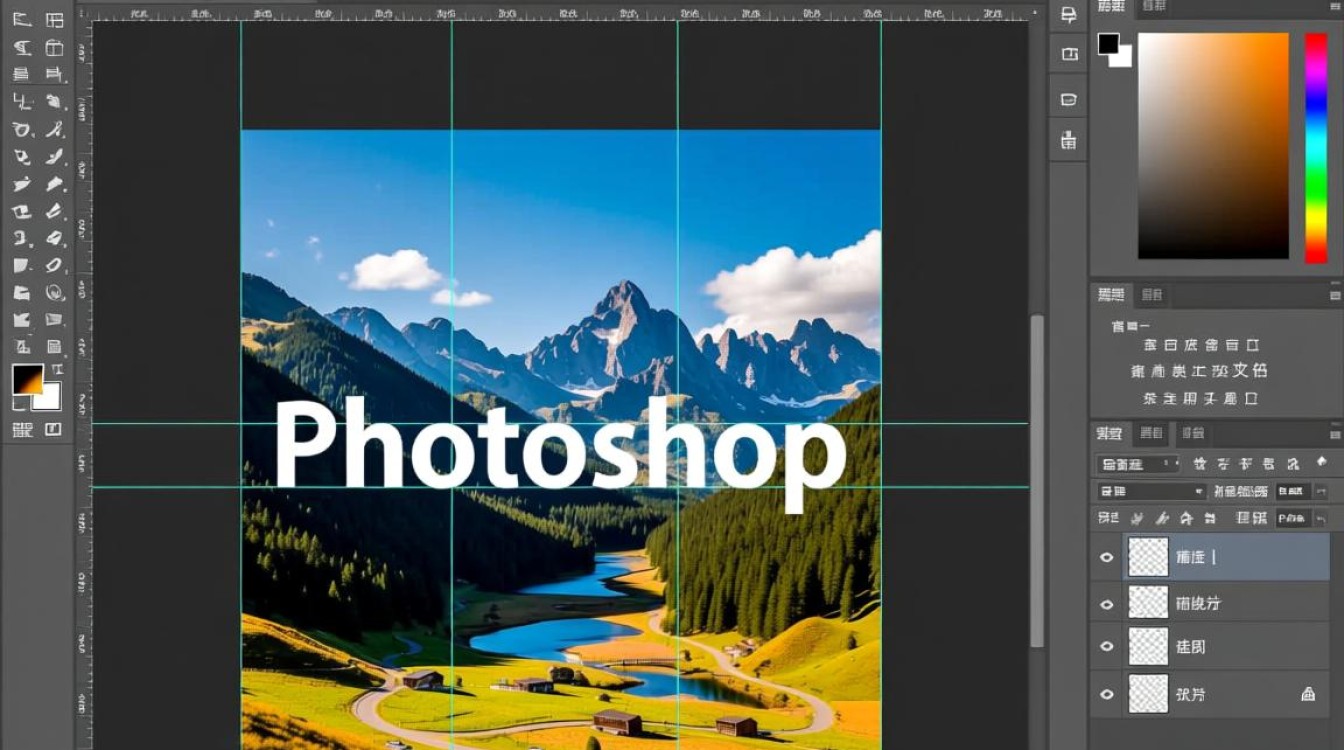Open the topmost icon in the collapsed panel strip
This screenshot has width=1344, height=750.
(1068, 14)
